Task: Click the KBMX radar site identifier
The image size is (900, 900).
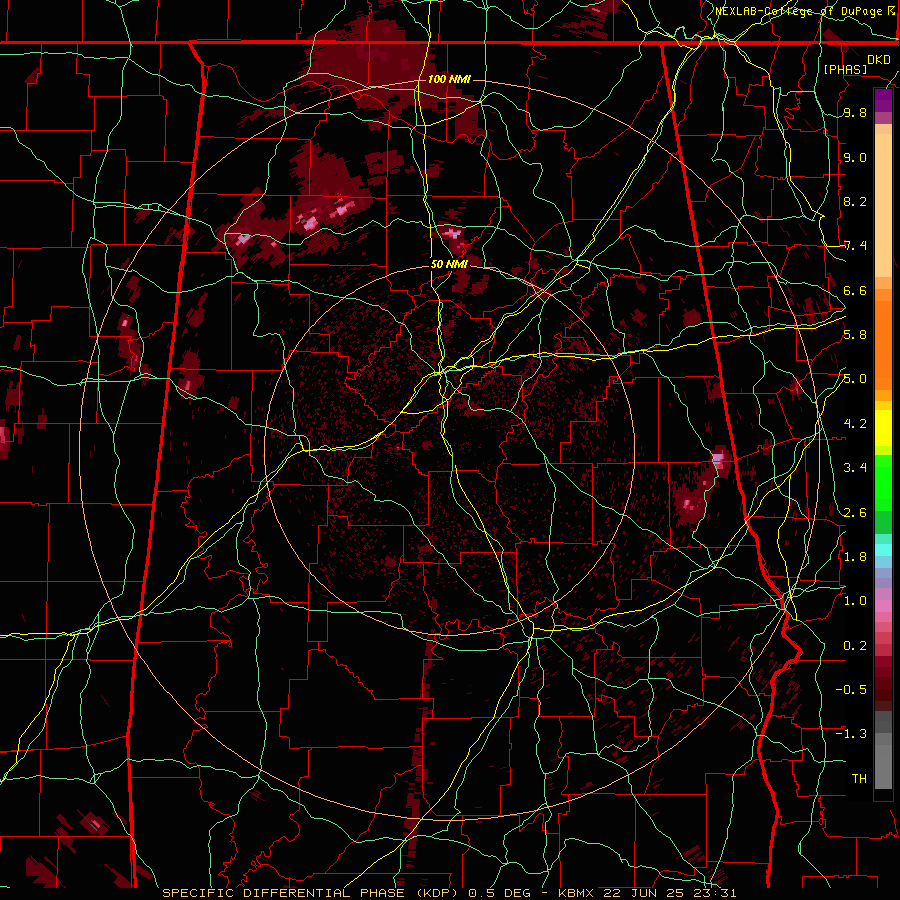Action: coord(576,893)
